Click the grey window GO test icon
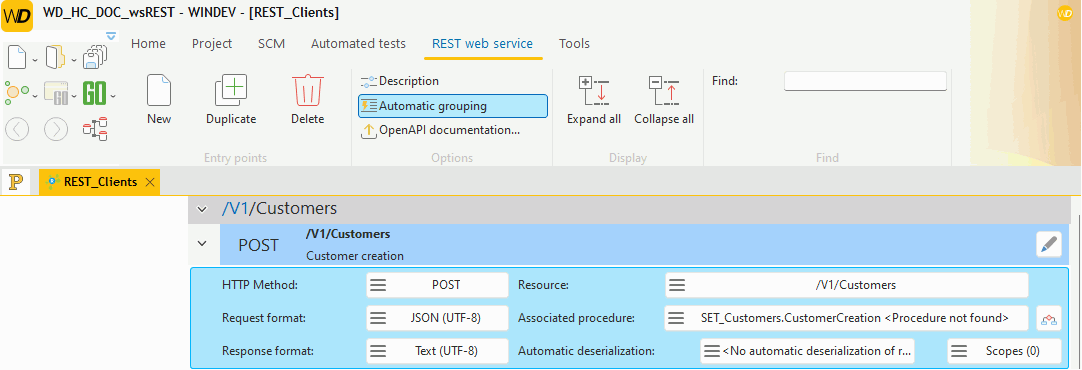 (x=56, y=92)
